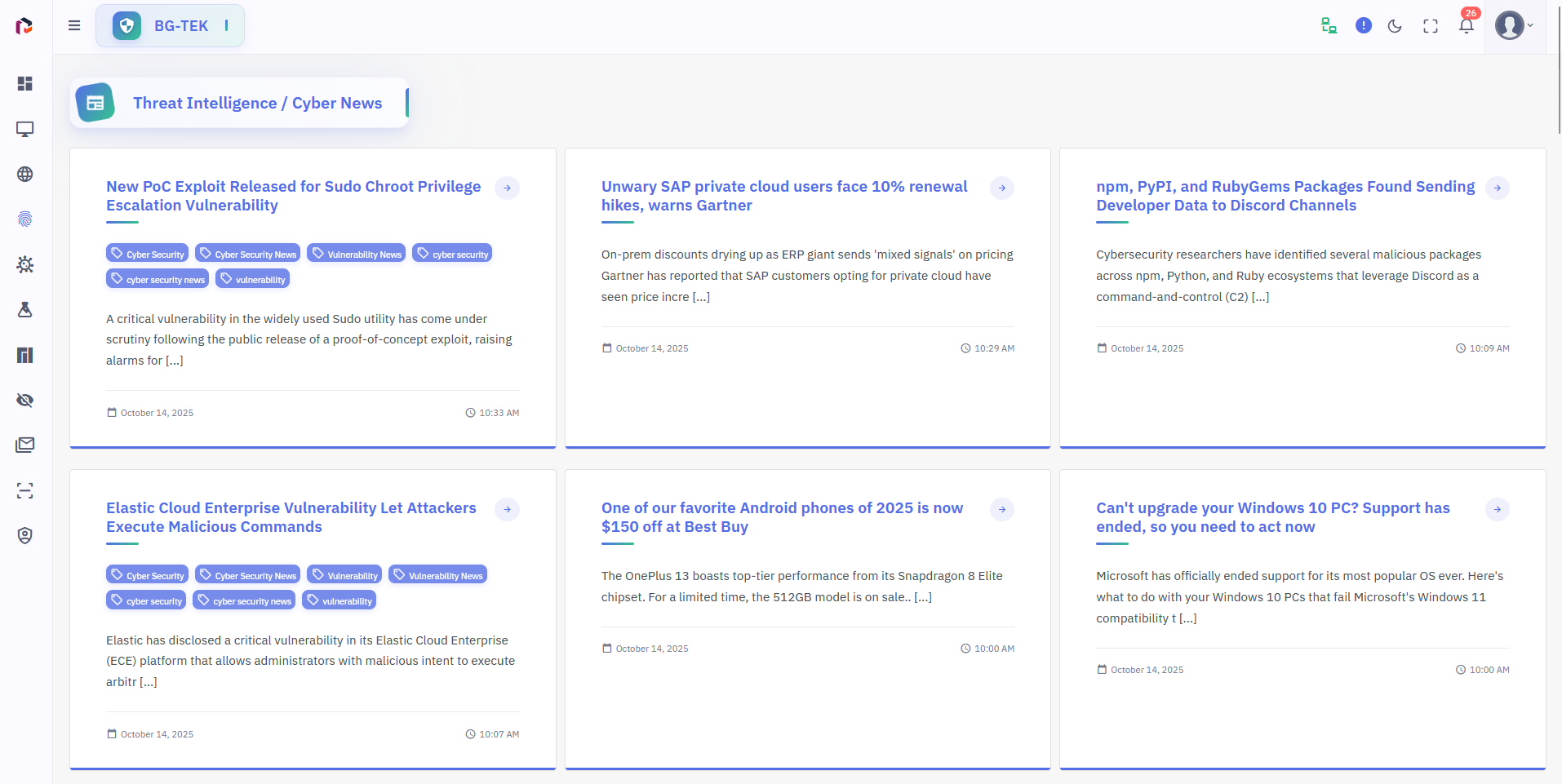Open the lab flask icon in sidebar
Screen dimensions: 1562x784
click(25, 310)
